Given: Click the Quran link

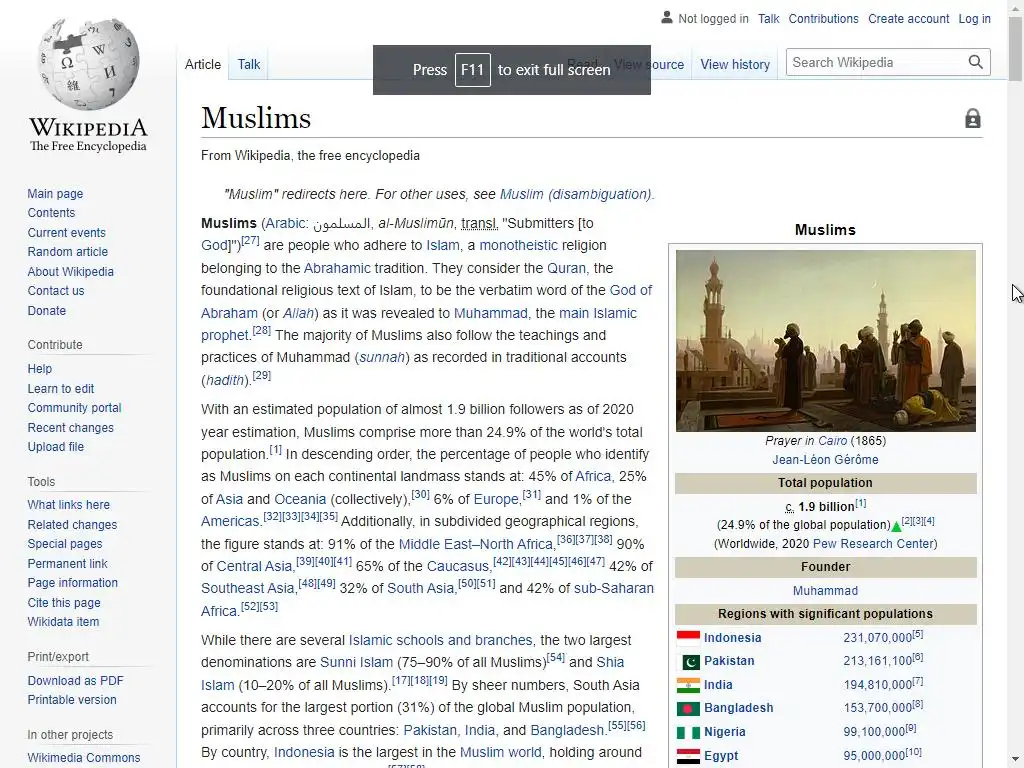Looking at the screenshot, I should pyautogui.click(x=566, y=268).
